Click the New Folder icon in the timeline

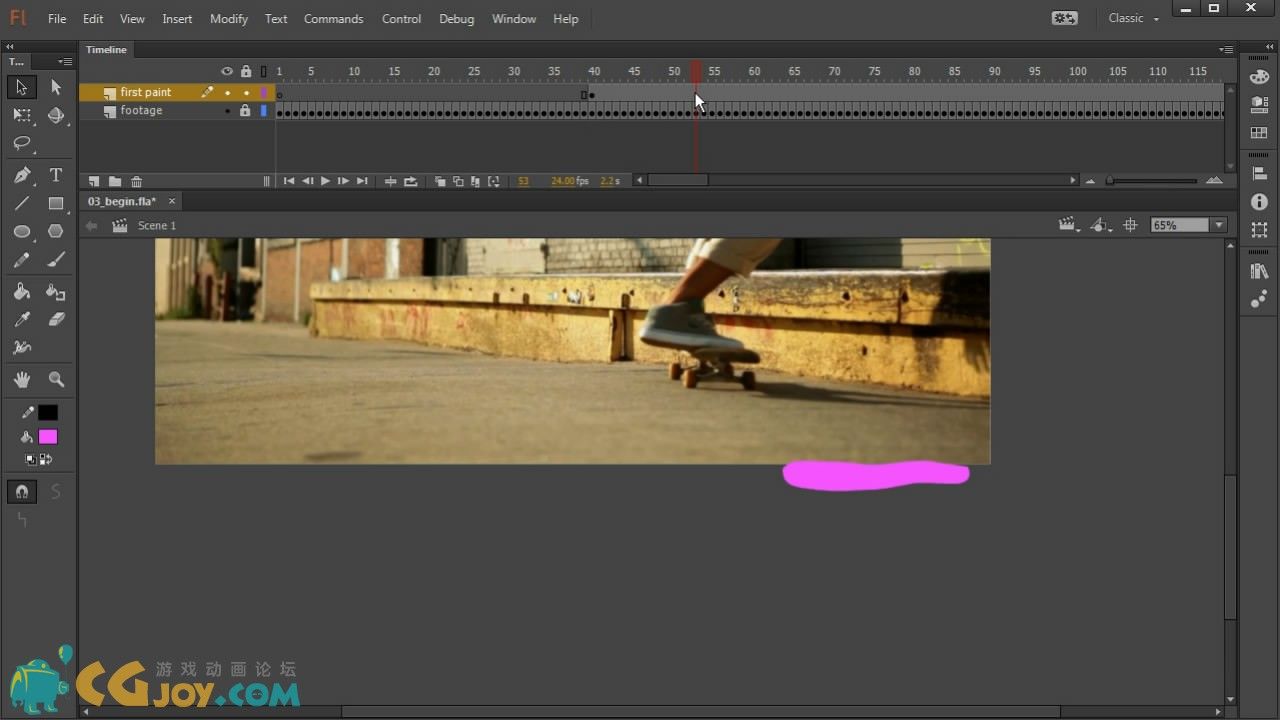click(x=115, y=181)
